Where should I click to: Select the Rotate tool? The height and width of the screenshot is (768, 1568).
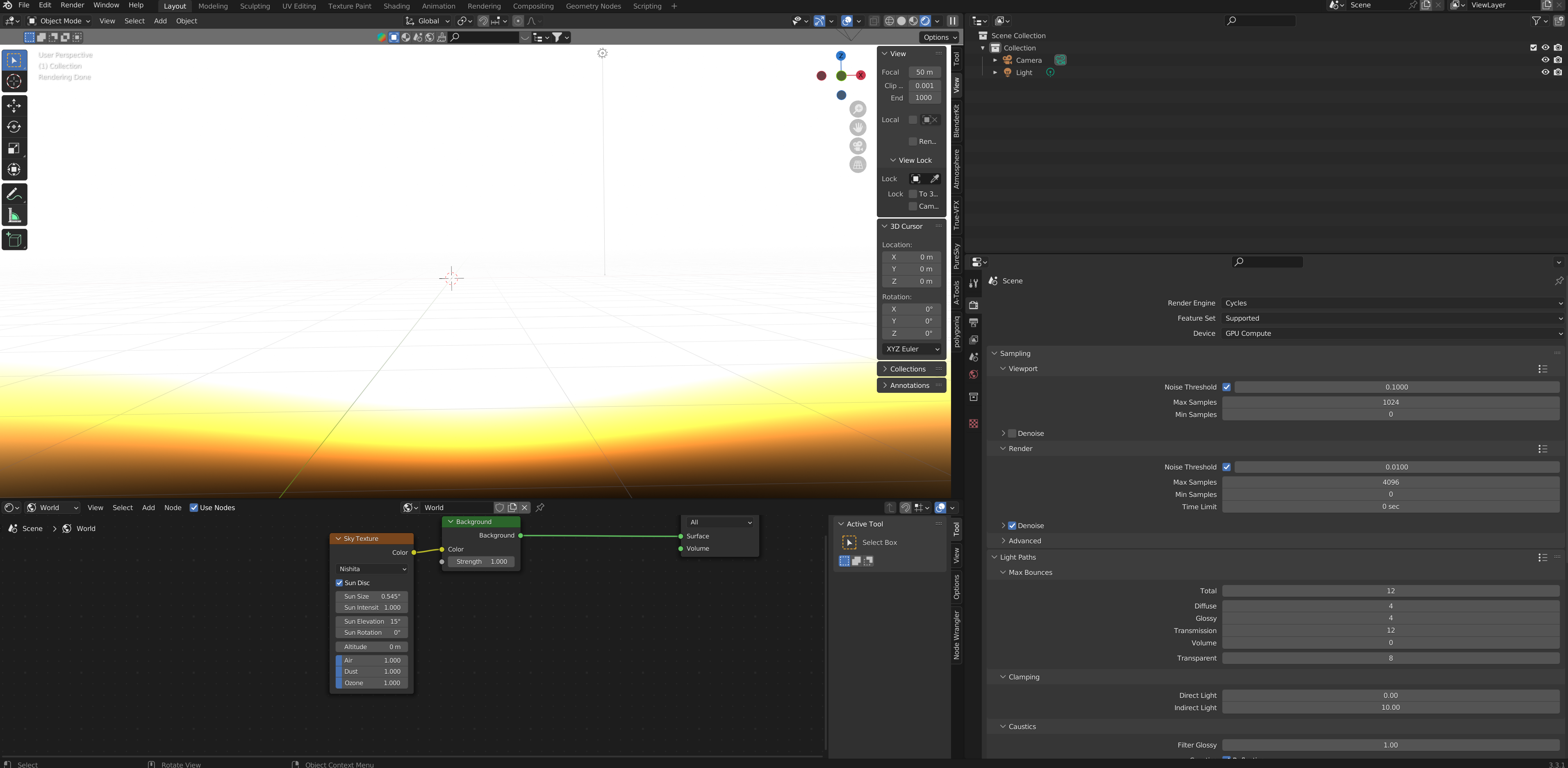click(x=14, y=127)
